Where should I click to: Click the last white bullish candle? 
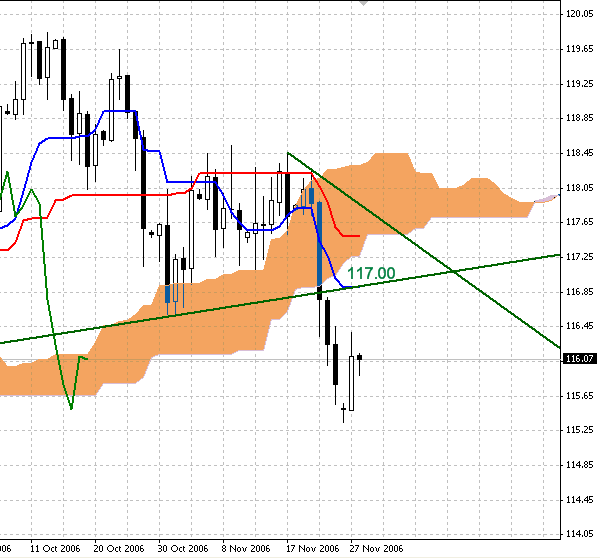[x=351, y=383]
